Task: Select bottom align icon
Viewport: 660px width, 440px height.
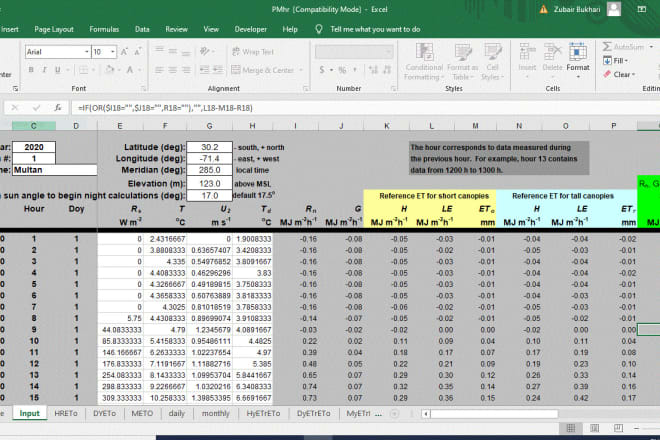Action: click(186, 51)
